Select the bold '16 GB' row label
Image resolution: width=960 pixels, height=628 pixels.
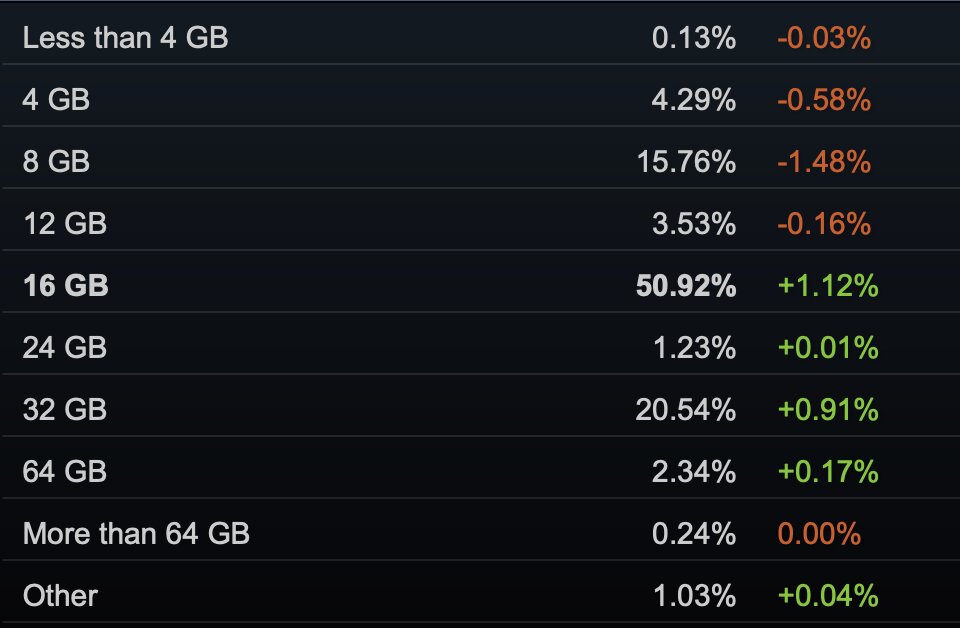[66, 286]
